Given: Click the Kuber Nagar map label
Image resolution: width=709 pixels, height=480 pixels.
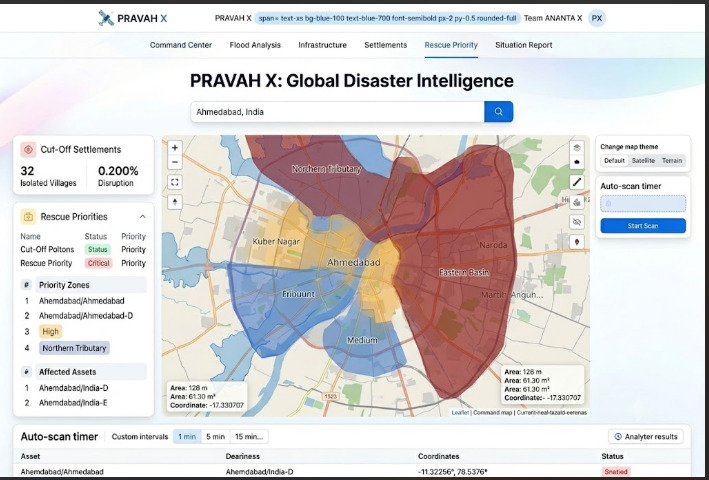Looking at the screenshot, I should pos(276,242).
